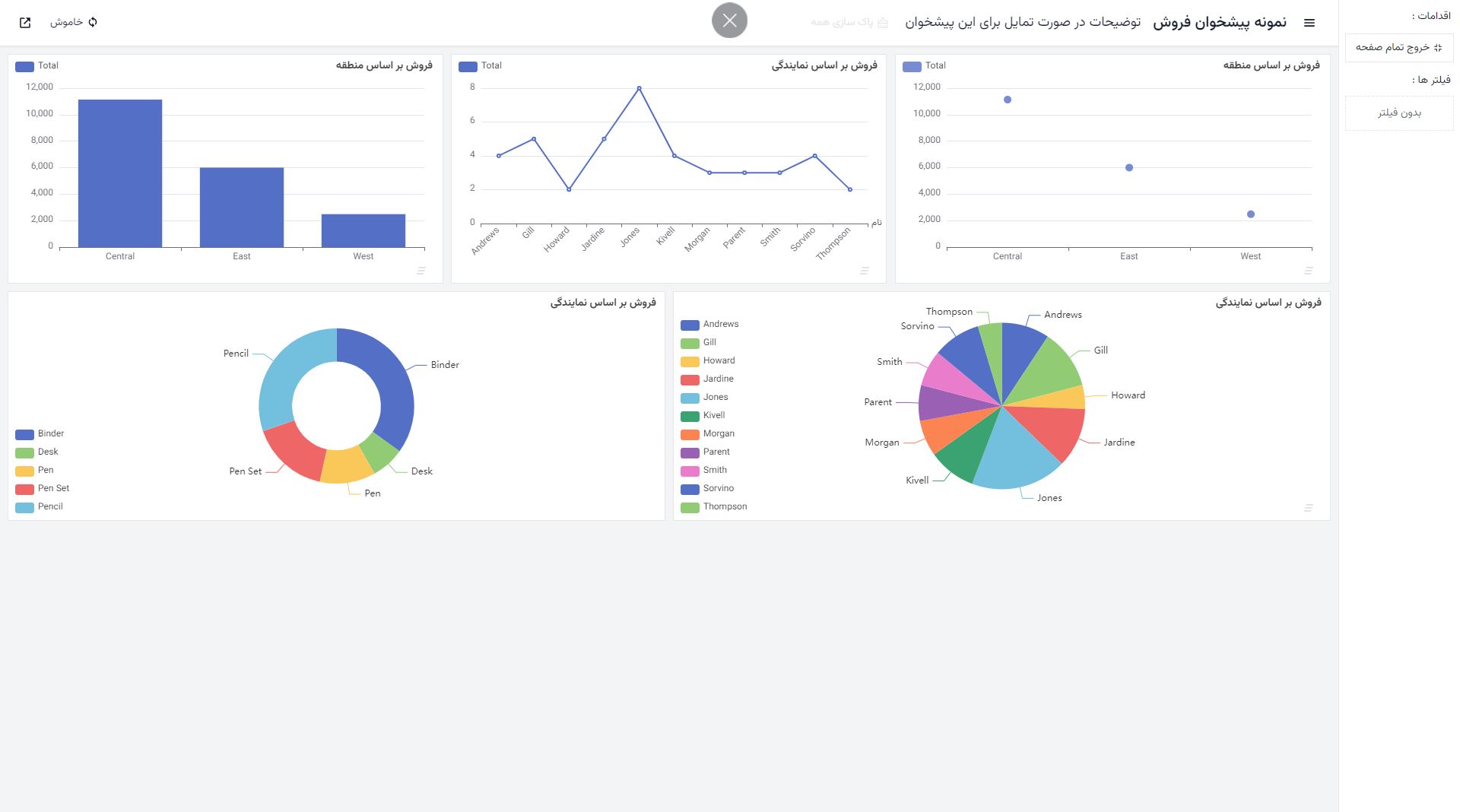
Task: Toggle Pencil legend entry
Action: (39, 507)
